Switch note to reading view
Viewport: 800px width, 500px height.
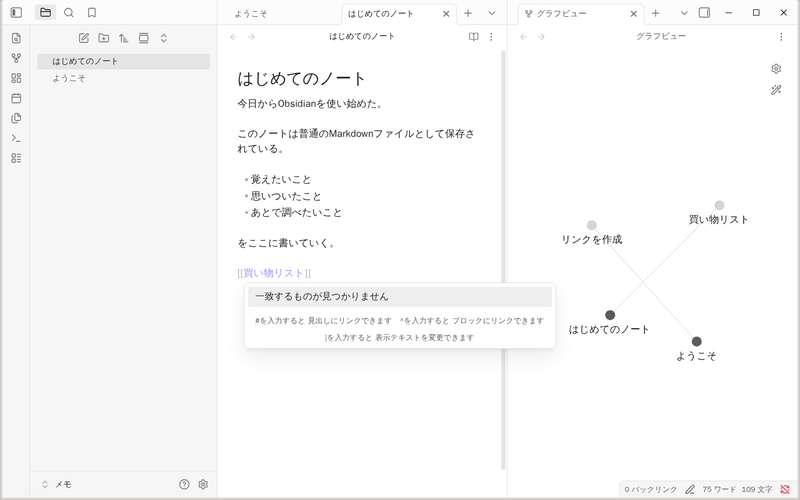pos(473,37)
